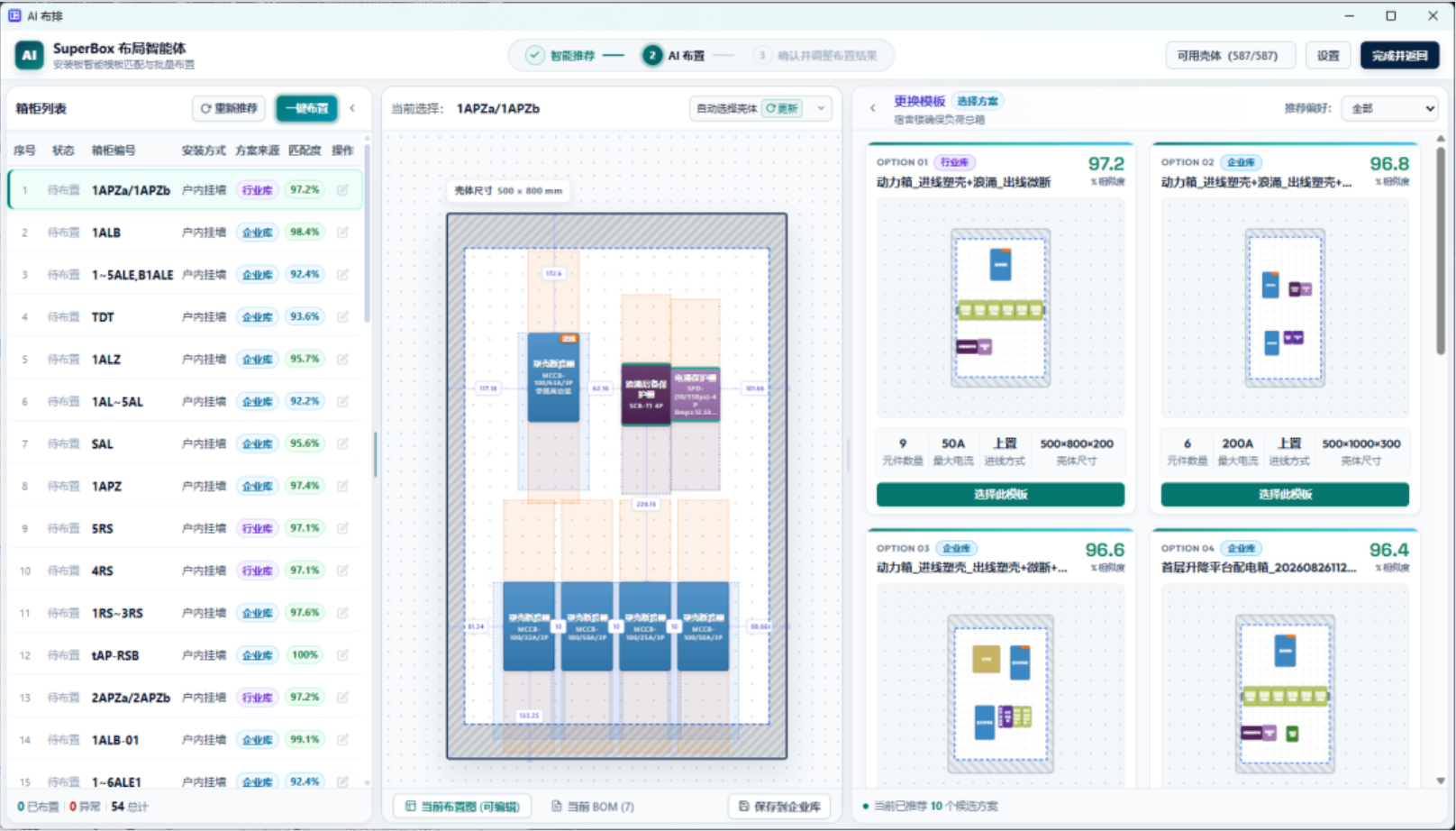Click the 保存到企业库 button

tap(780, 807)
